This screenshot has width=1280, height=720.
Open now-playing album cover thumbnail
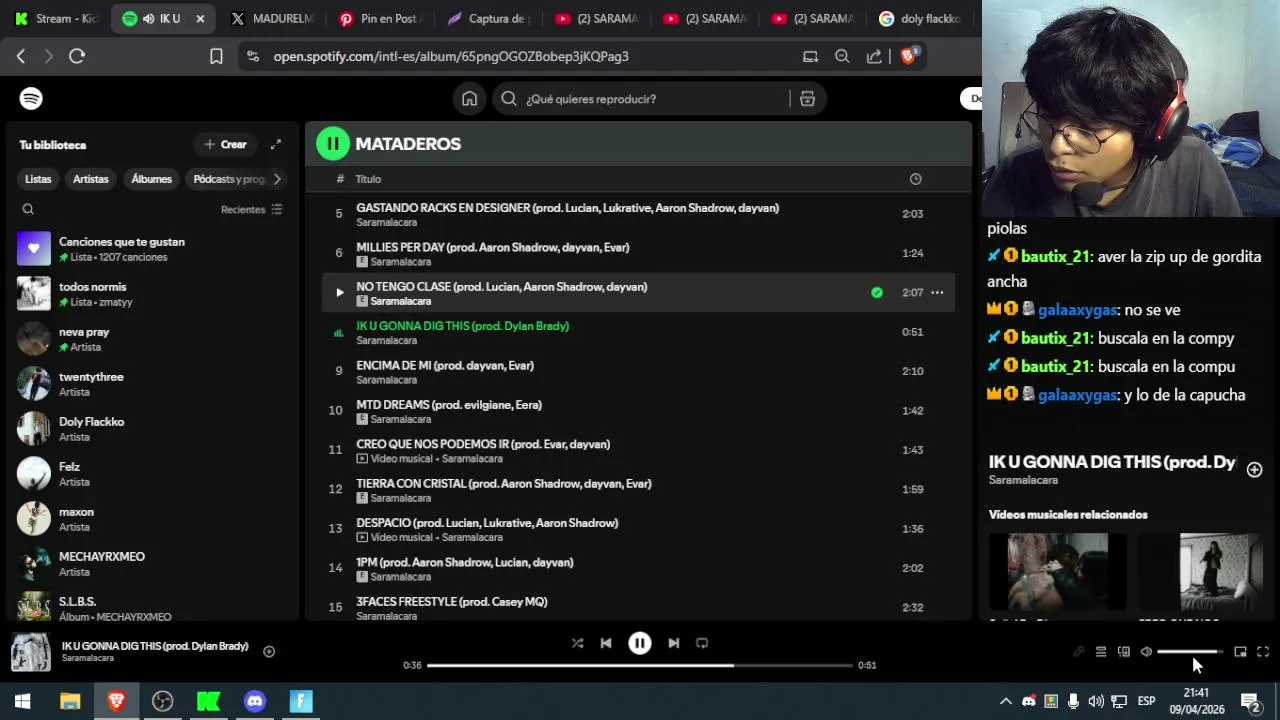(x=31, y=652)
